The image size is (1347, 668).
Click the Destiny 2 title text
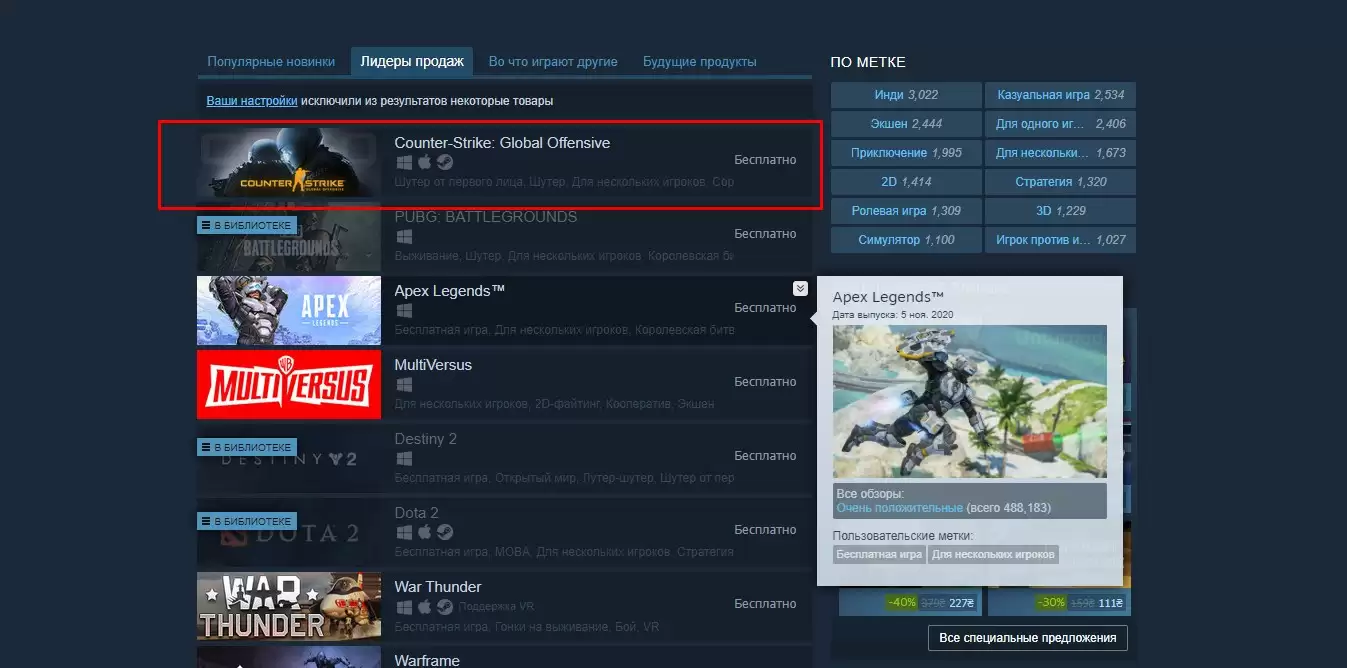426,439
